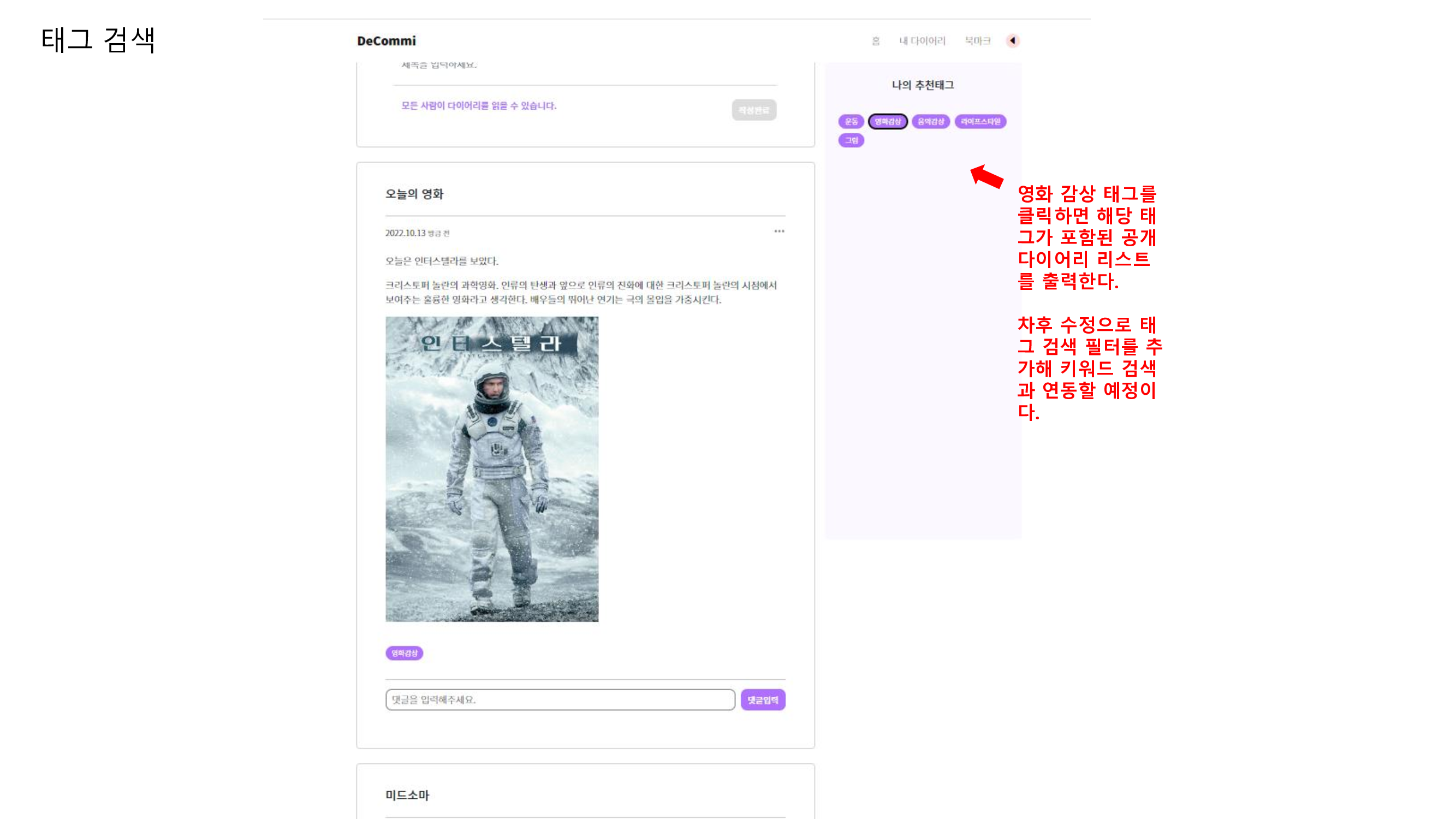The width and height of the screenshot is (1456, 819).
Task: Select the 운동 recommended tag
Action: [851, 122]
